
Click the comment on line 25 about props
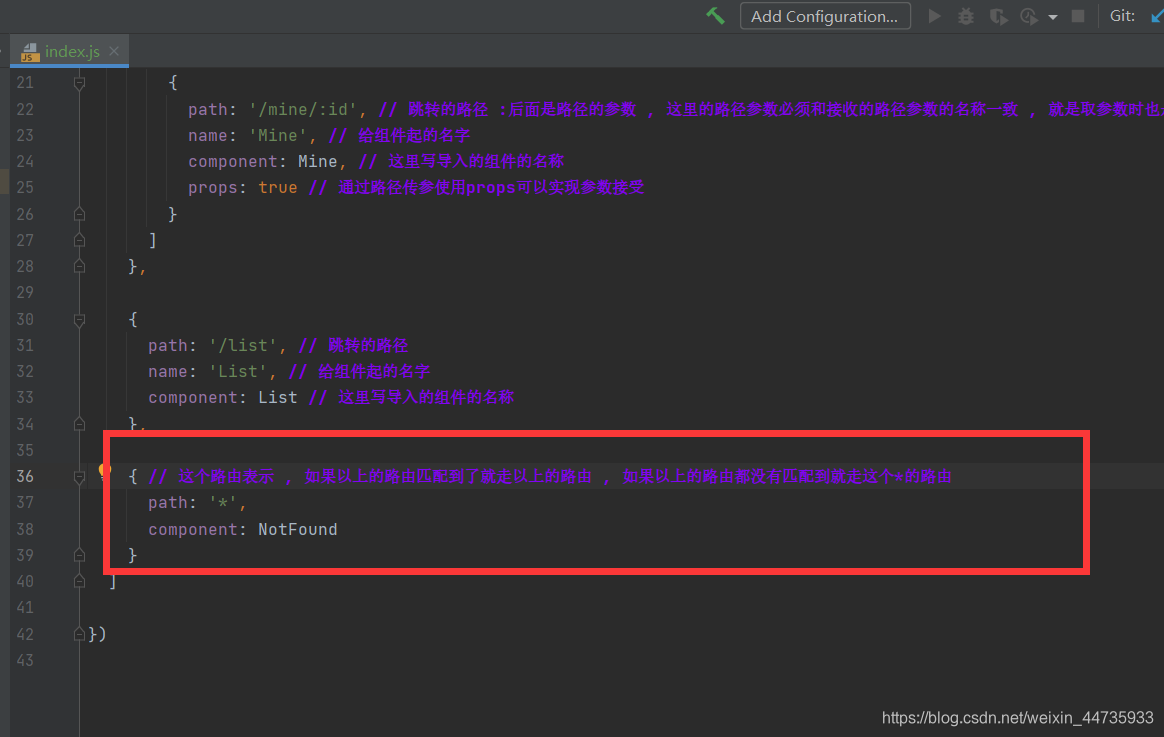tap(477, 187)
